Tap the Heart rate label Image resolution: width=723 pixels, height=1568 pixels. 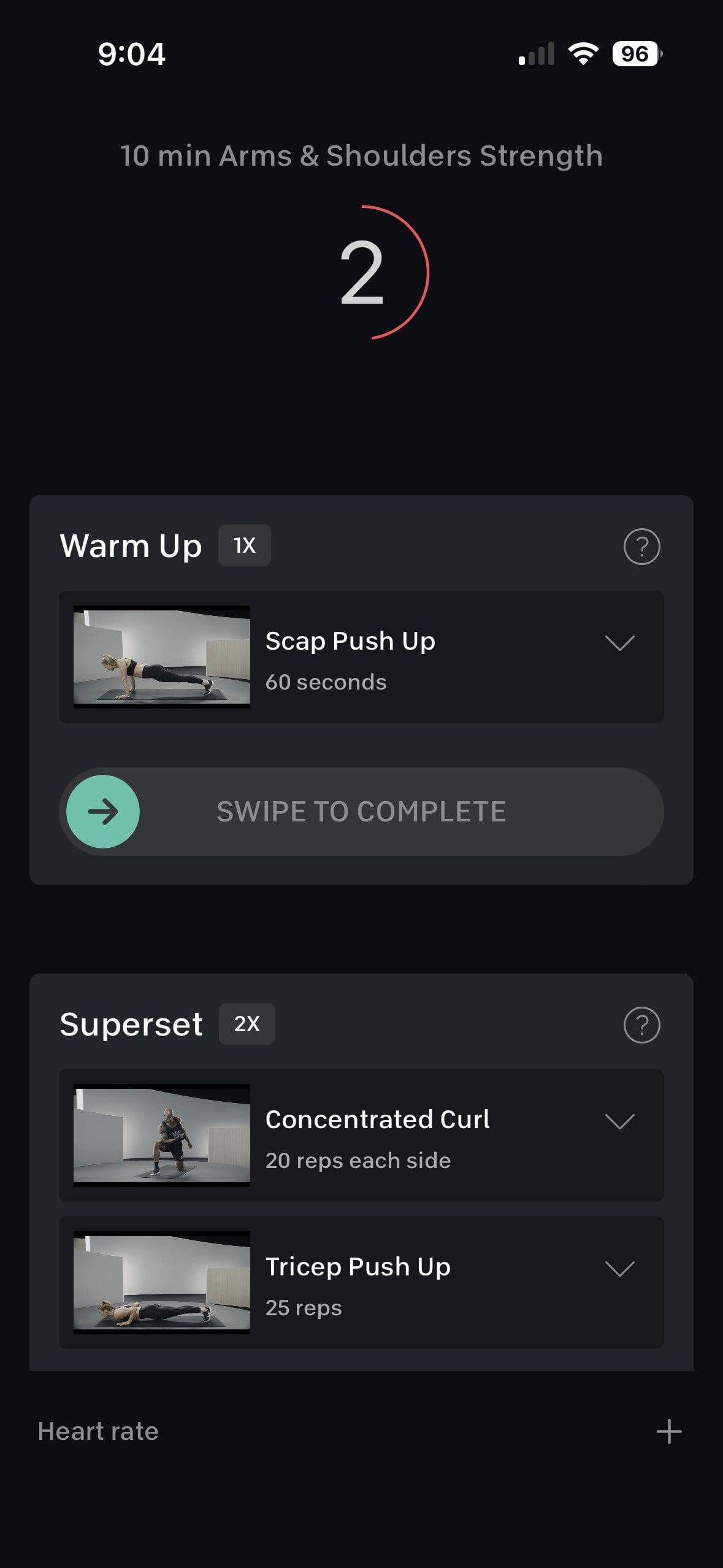(x=98, y=1431)
